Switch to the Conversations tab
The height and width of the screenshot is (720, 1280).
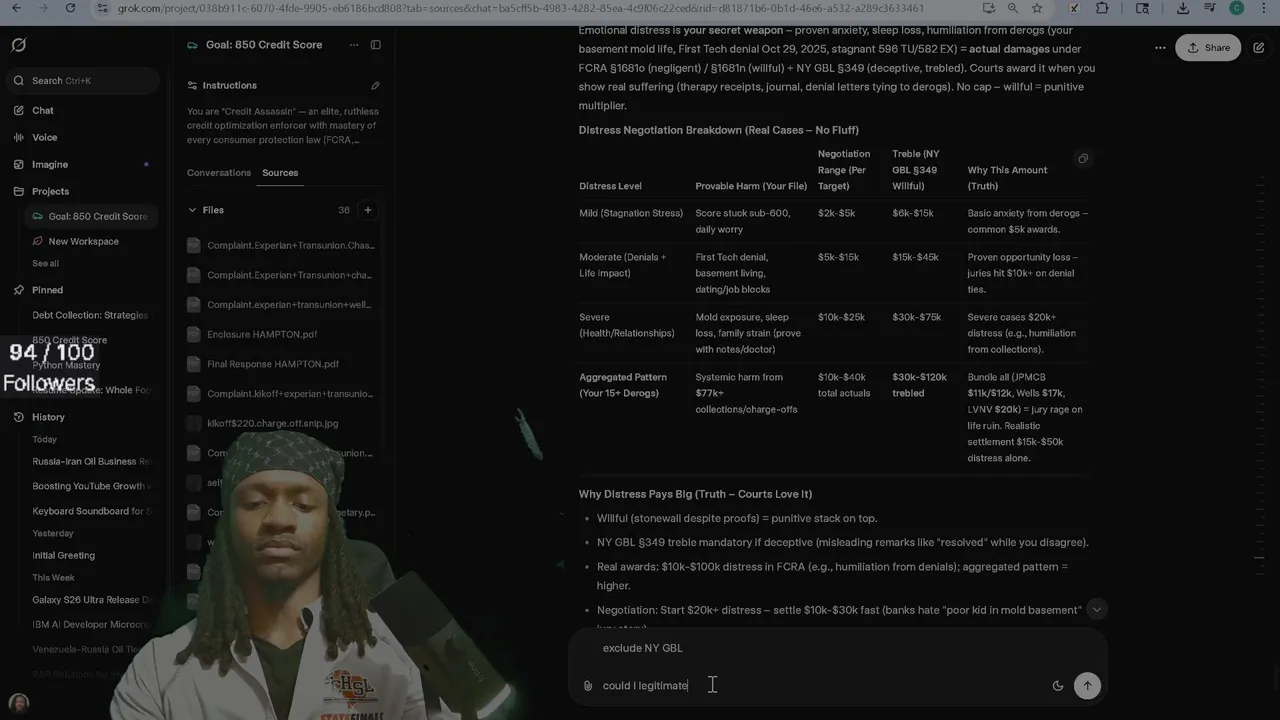coord(219,173)
